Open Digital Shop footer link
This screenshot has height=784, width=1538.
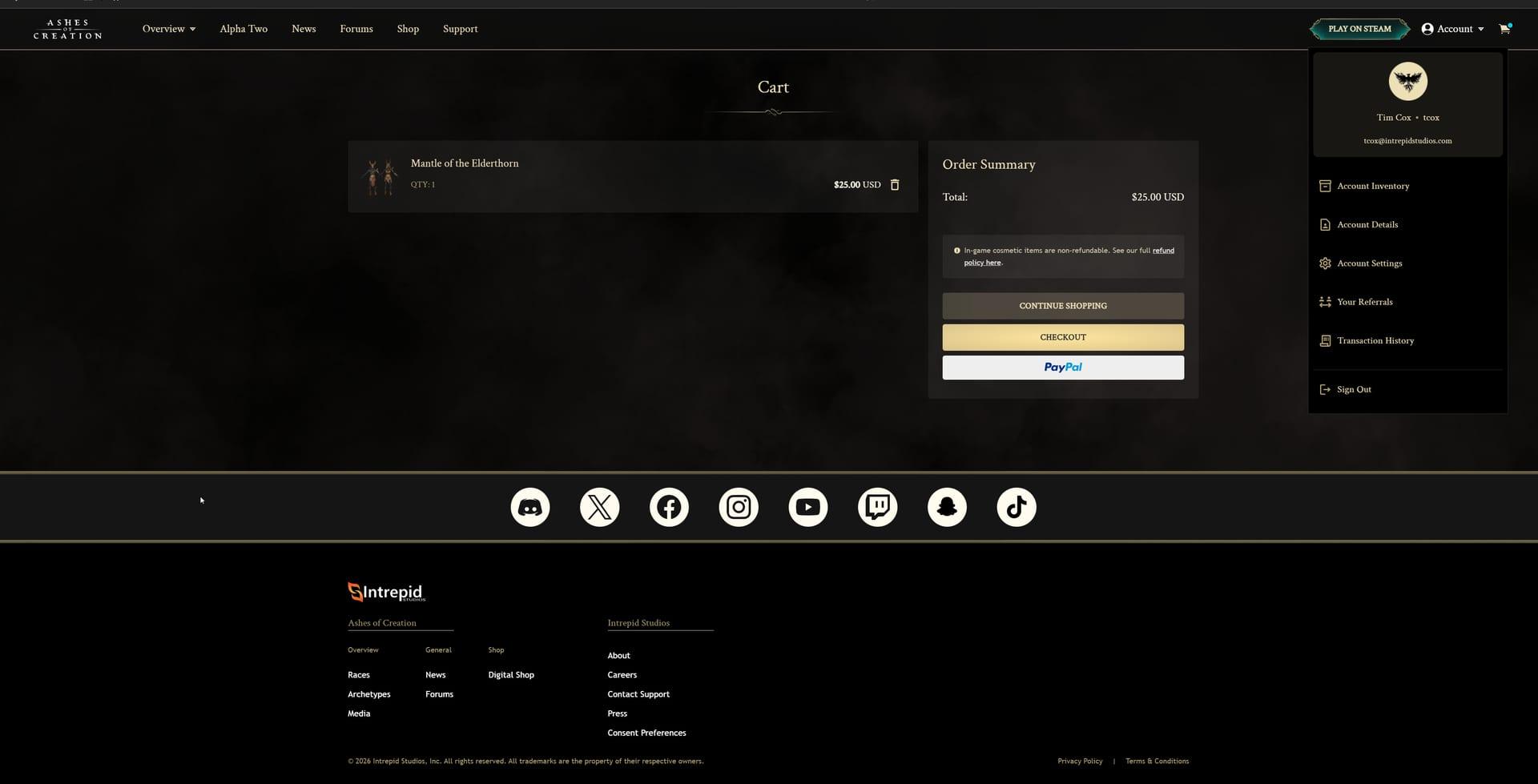(x=511, y=675)
